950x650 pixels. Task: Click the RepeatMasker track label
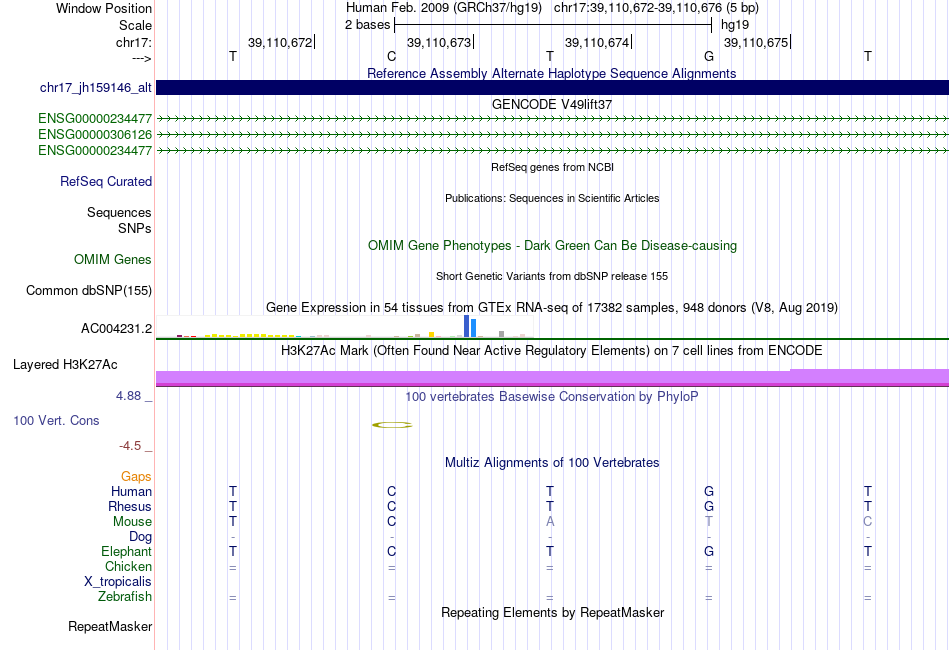(x=110, y=627)
